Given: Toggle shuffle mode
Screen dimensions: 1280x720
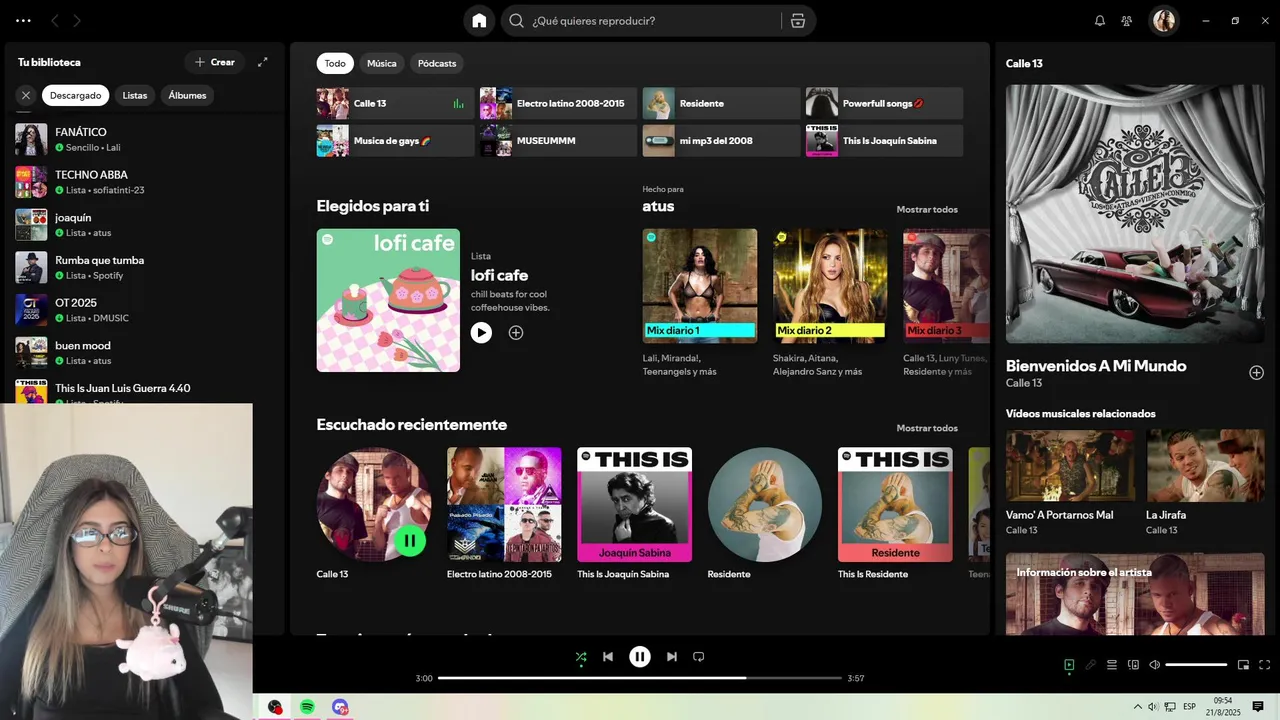Looking at the screenshot, I should tap(581, 657).
